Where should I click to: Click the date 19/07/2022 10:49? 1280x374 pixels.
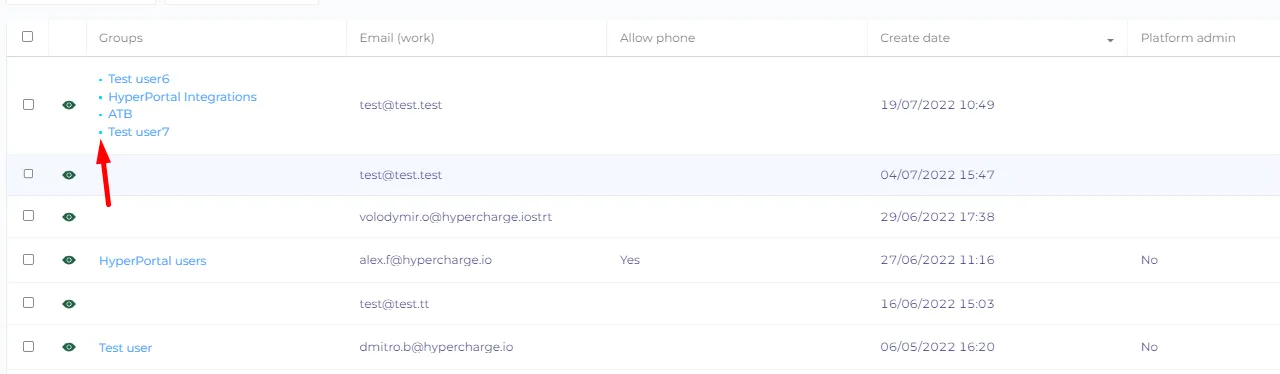pyautogui.click(x=937, y=105)
